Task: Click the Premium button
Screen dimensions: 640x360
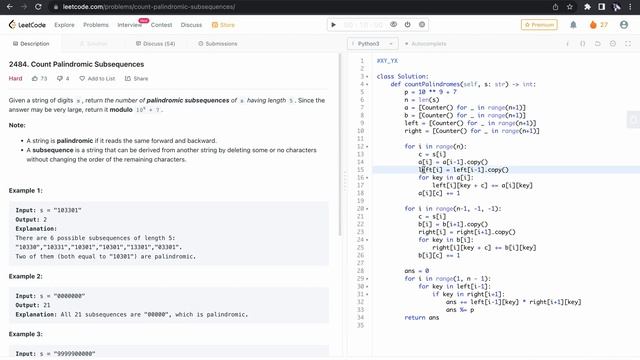Action: point(539,25)
